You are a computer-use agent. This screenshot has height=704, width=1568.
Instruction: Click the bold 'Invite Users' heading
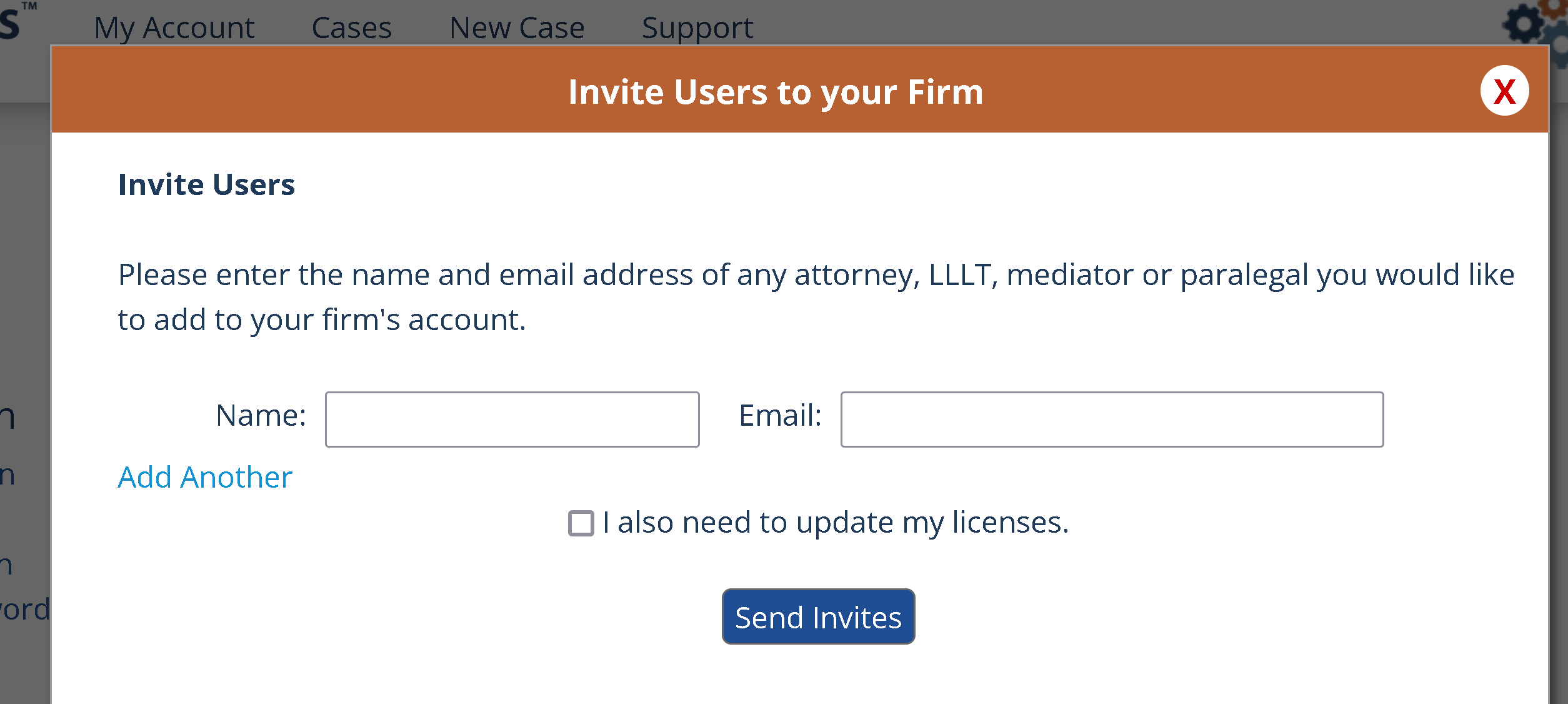[206, 184]
